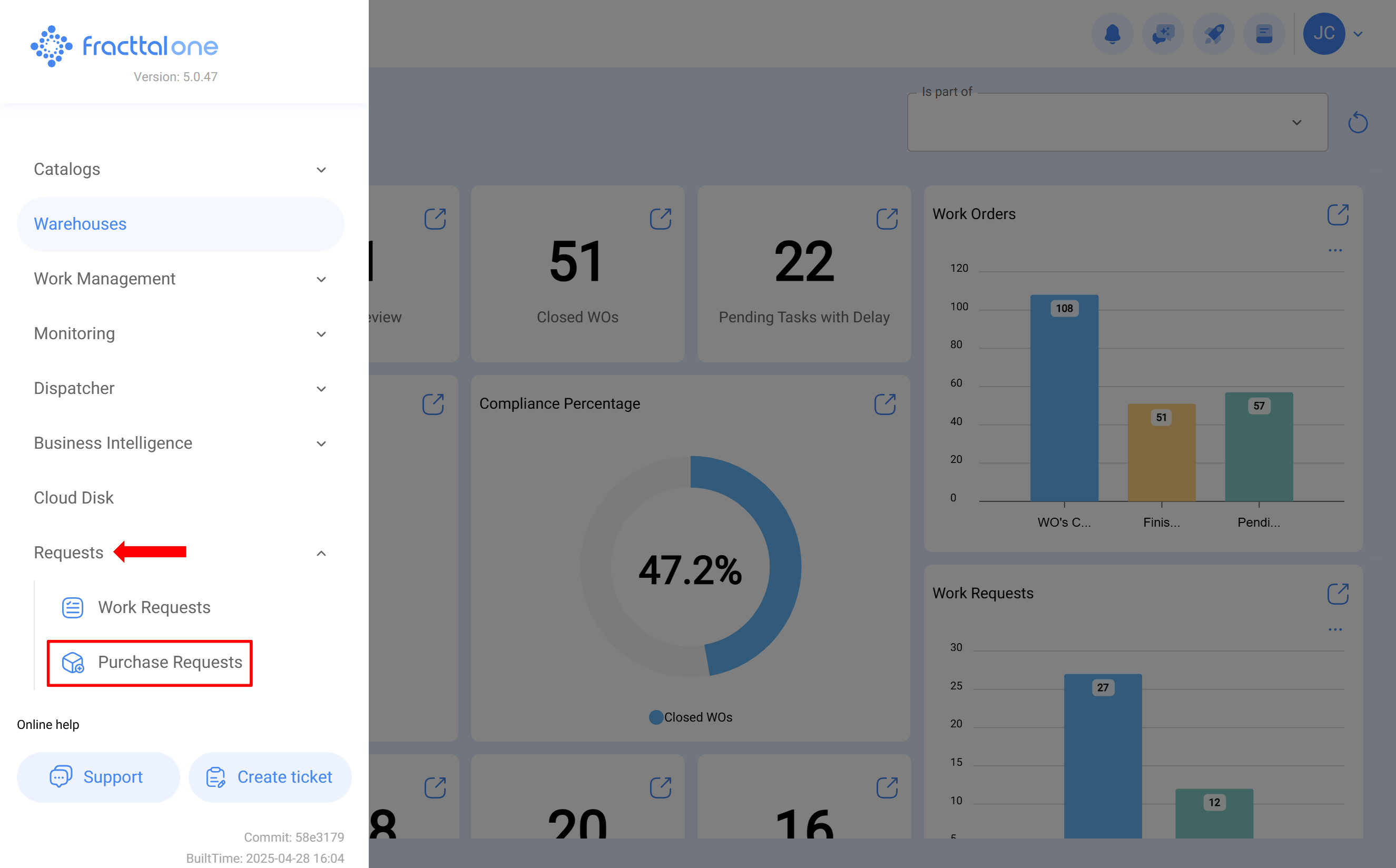Open Work Requests submenu item
This screenshot has width=1396, height=868.
154,607
